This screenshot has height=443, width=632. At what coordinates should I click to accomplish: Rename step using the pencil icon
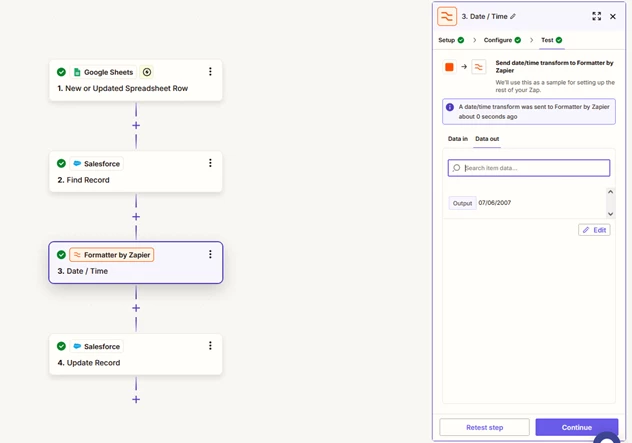(x=513, y=17)
